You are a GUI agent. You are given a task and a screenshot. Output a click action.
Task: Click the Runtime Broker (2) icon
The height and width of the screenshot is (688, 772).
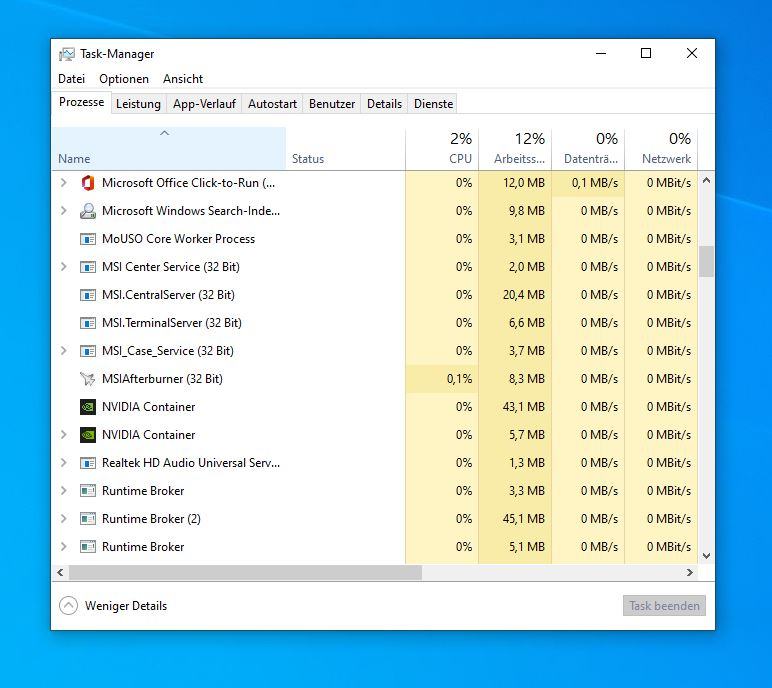[x=88, y=519]
